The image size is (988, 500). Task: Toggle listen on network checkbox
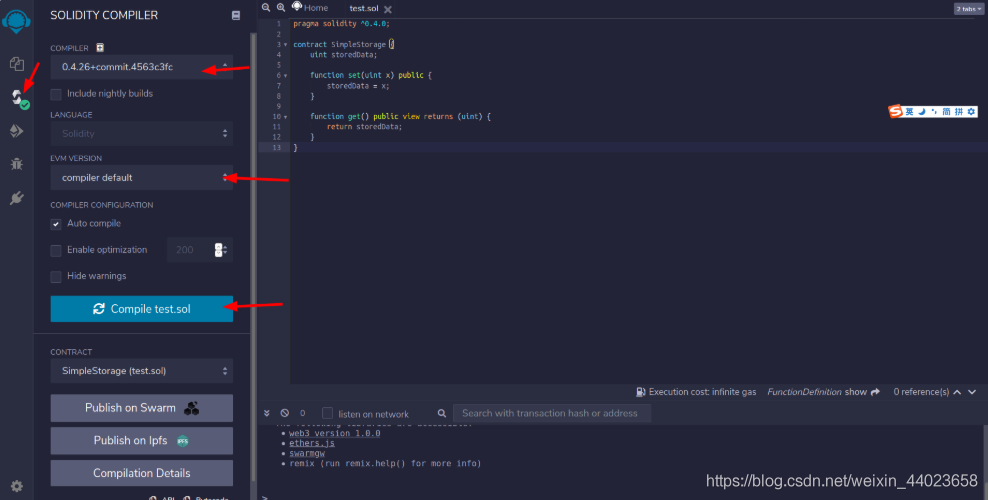pos(327,413)
